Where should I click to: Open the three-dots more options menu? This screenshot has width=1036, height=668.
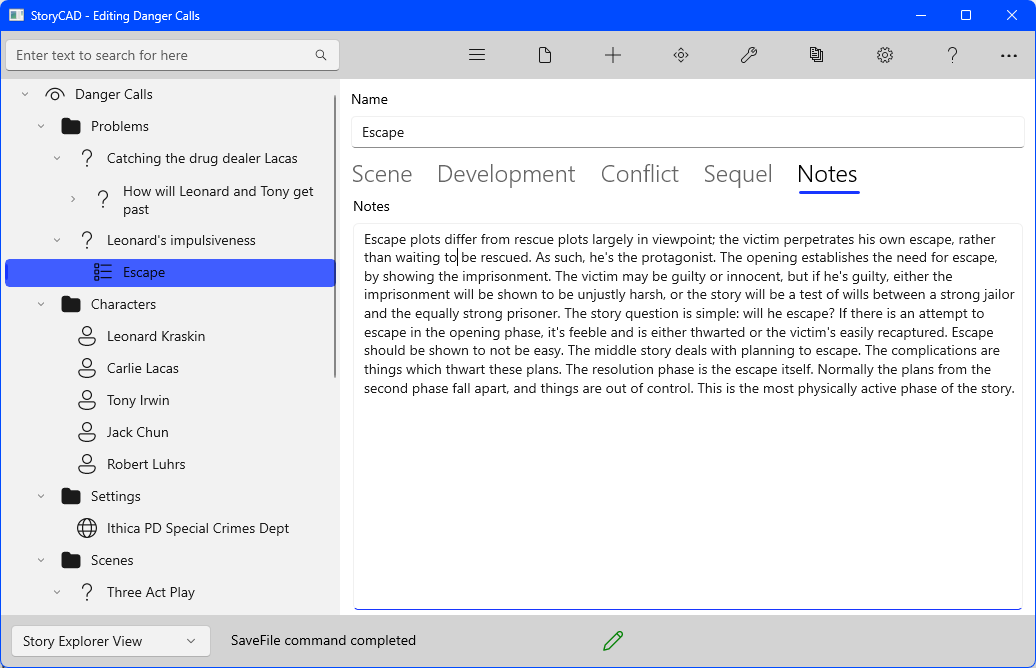pos(1008,56)
